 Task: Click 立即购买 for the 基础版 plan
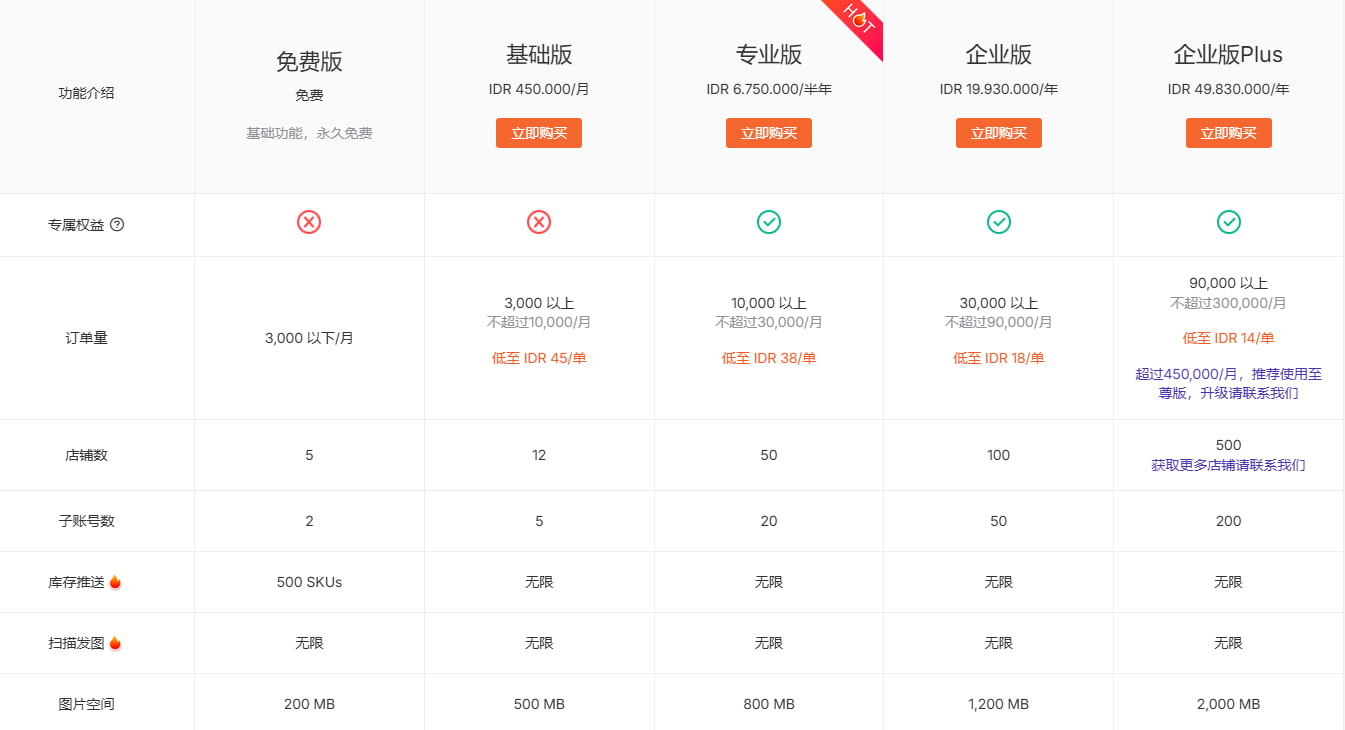click(539, 132)
